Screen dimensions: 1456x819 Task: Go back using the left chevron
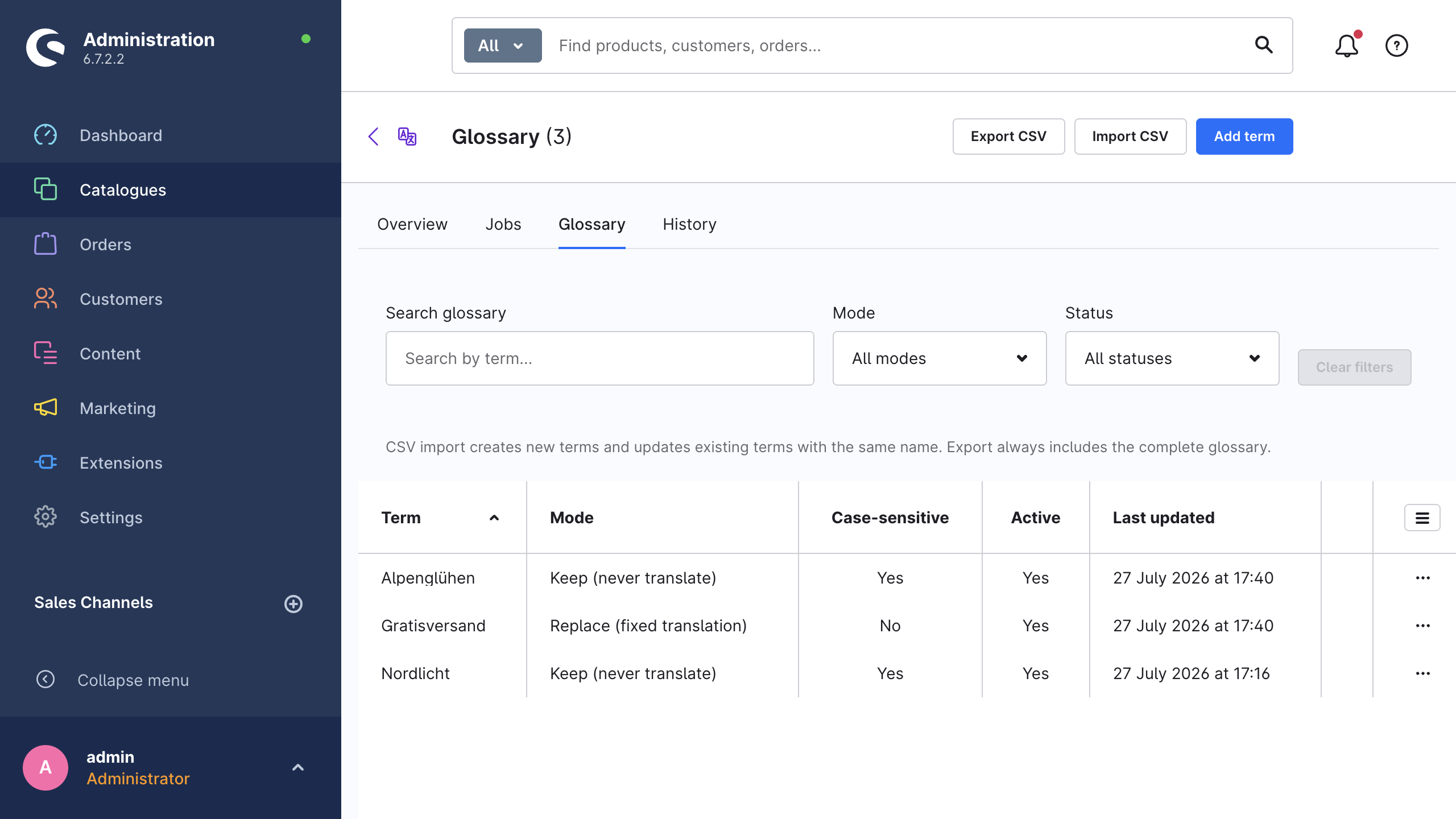(x=374, y=136)
